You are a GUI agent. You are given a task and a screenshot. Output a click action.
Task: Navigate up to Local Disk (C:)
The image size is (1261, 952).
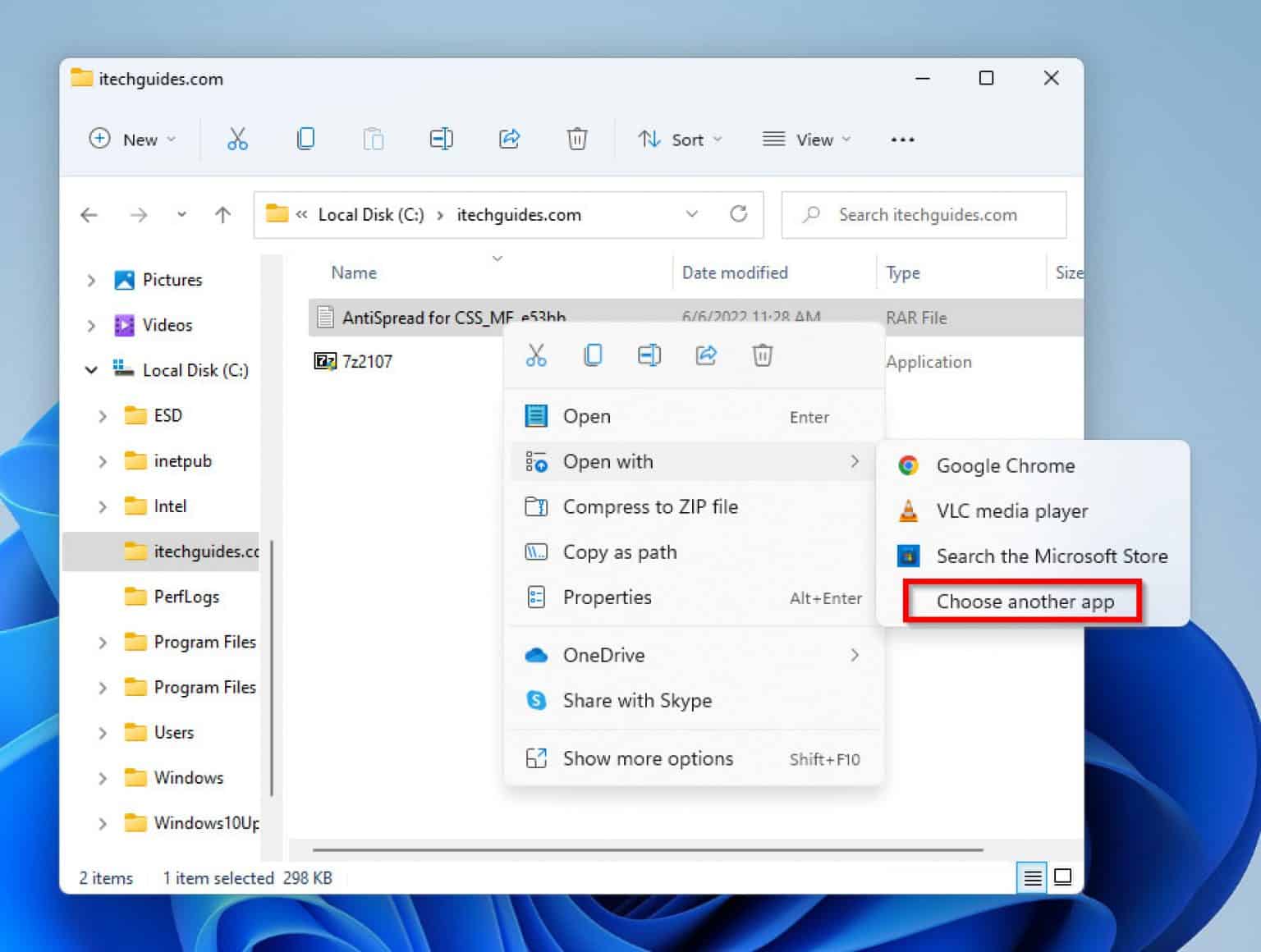[x=221, y=214]
